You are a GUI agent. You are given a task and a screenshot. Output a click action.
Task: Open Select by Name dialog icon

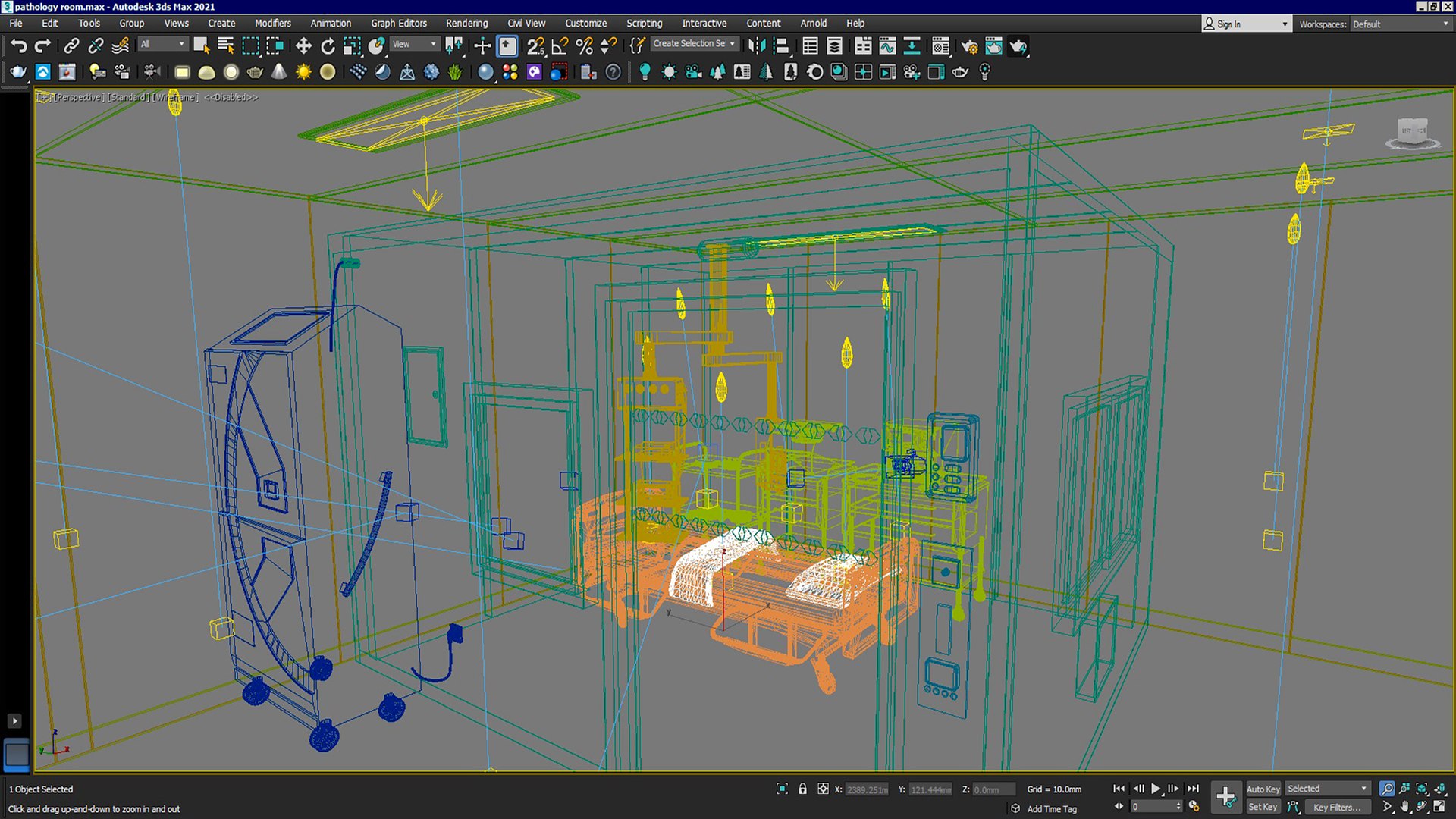point(226,46)
